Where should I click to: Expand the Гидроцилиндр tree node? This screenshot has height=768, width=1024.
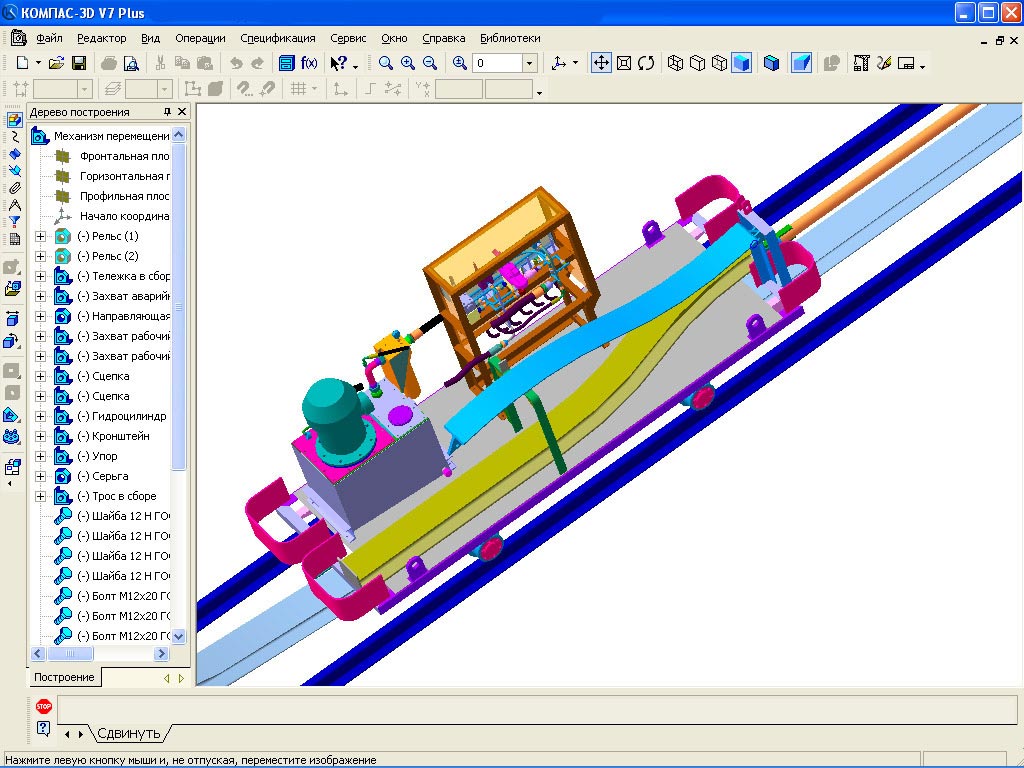[41, 416]
